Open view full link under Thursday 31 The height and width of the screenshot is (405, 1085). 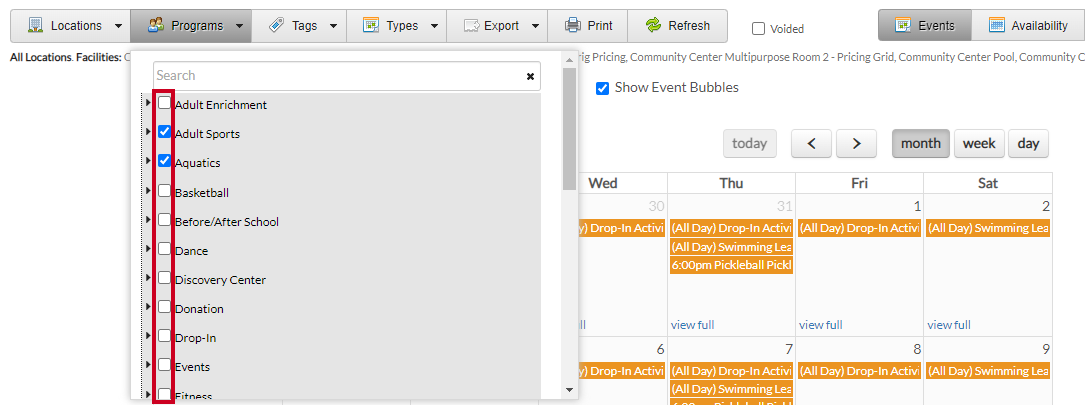692,325
